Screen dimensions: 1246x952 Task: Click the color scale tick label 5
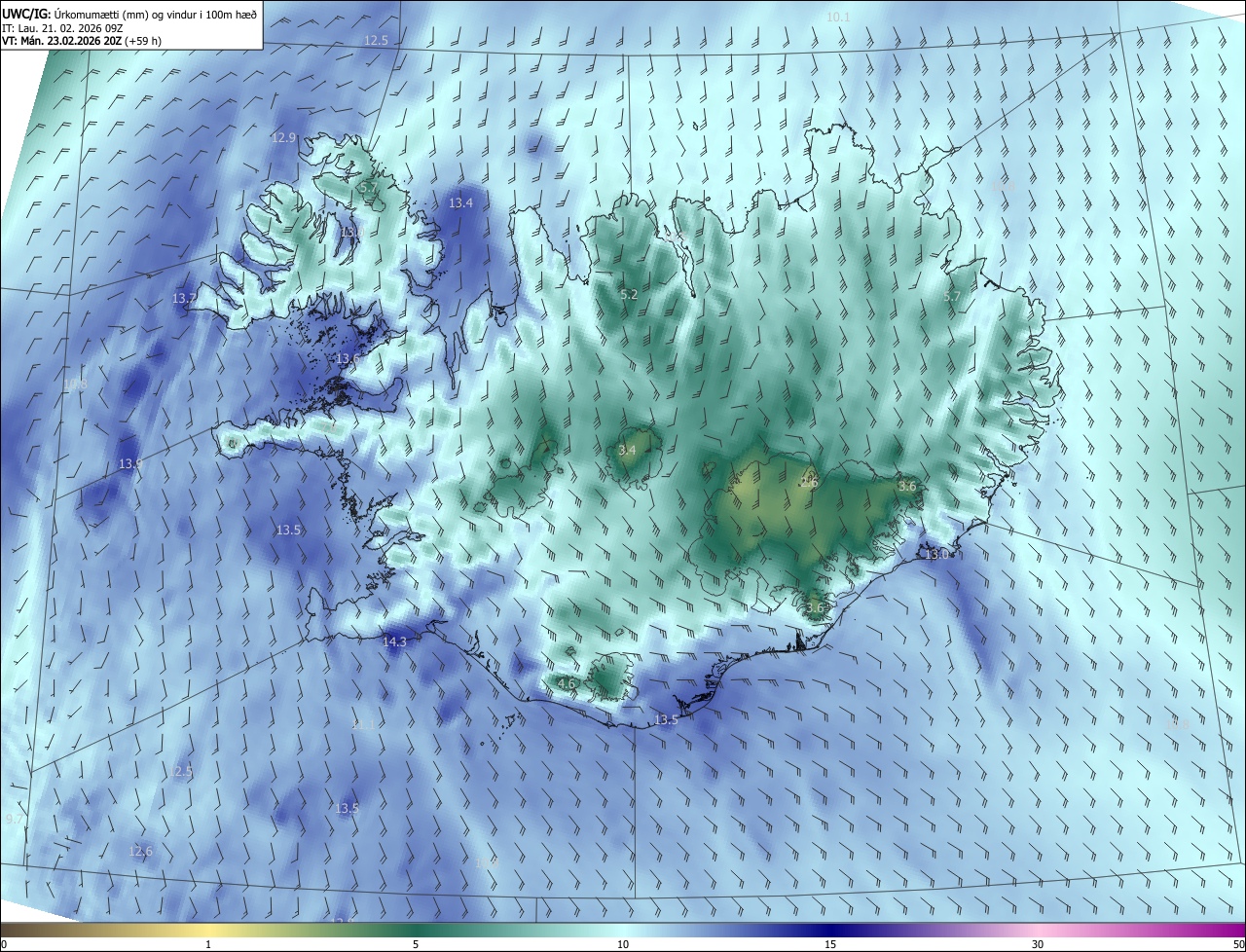click(416, 944)
